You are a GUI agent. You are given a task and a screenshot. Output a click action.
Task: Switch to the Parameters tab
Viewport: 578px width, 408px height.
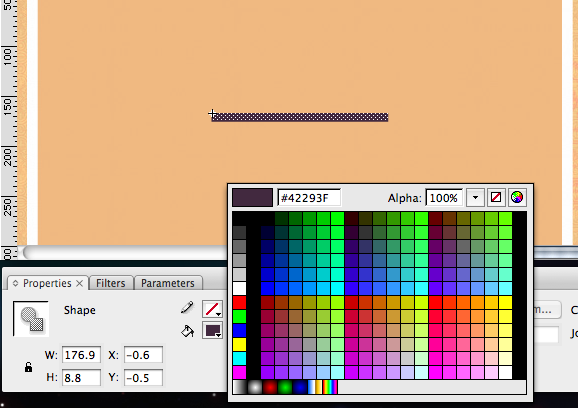[168, 283]
